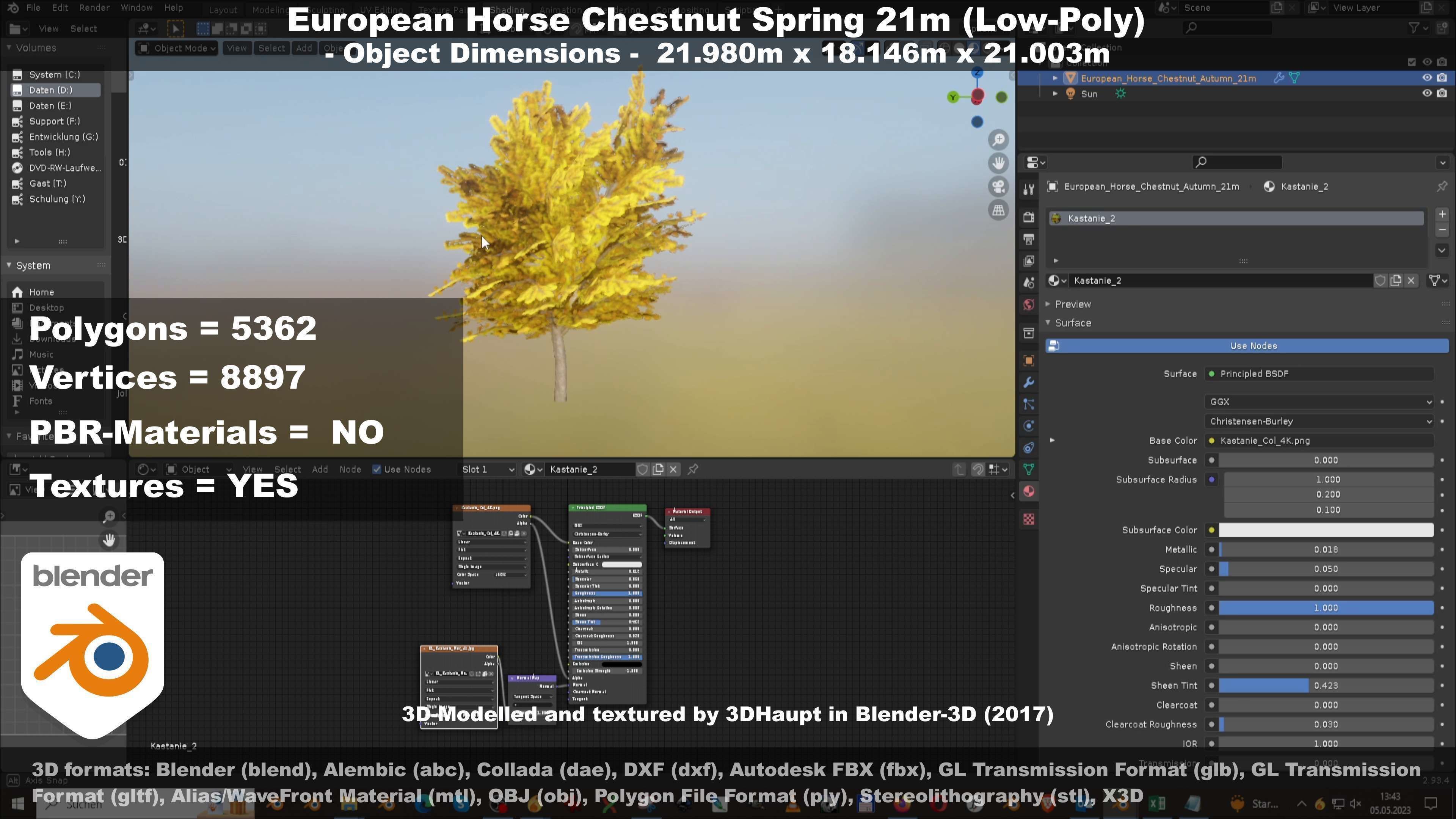Disable rendering of European_Horse_Chestnut_Autumn_21m camera icon

[x=1442, y=78]
